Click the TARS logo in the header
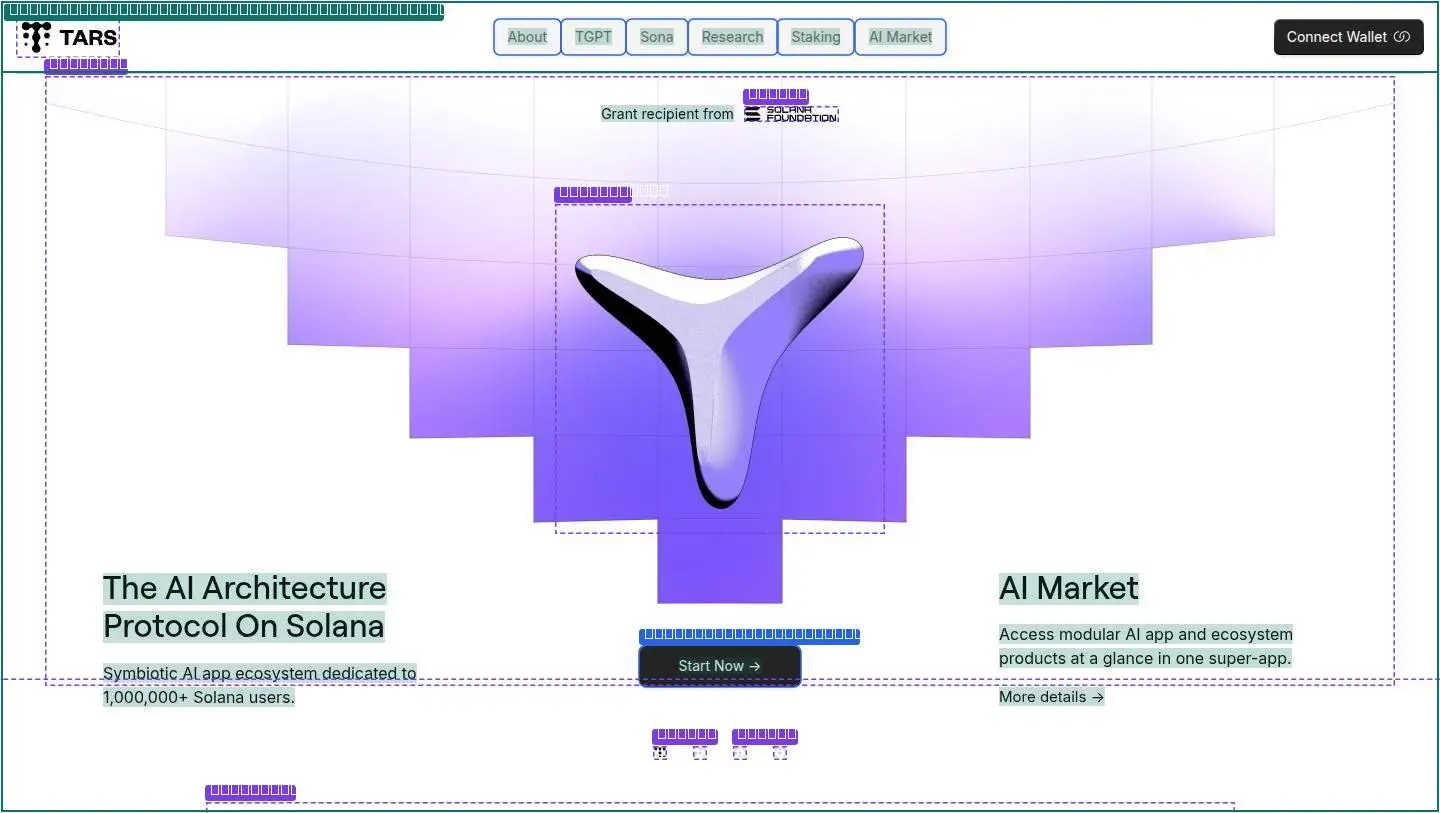The height and width of the screenshot is (813, 1440). click(x=68, y=38)
